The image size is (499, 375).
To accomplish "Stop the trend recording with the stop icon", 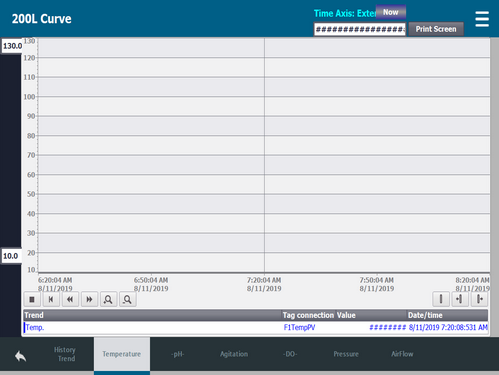I will 32,299.
